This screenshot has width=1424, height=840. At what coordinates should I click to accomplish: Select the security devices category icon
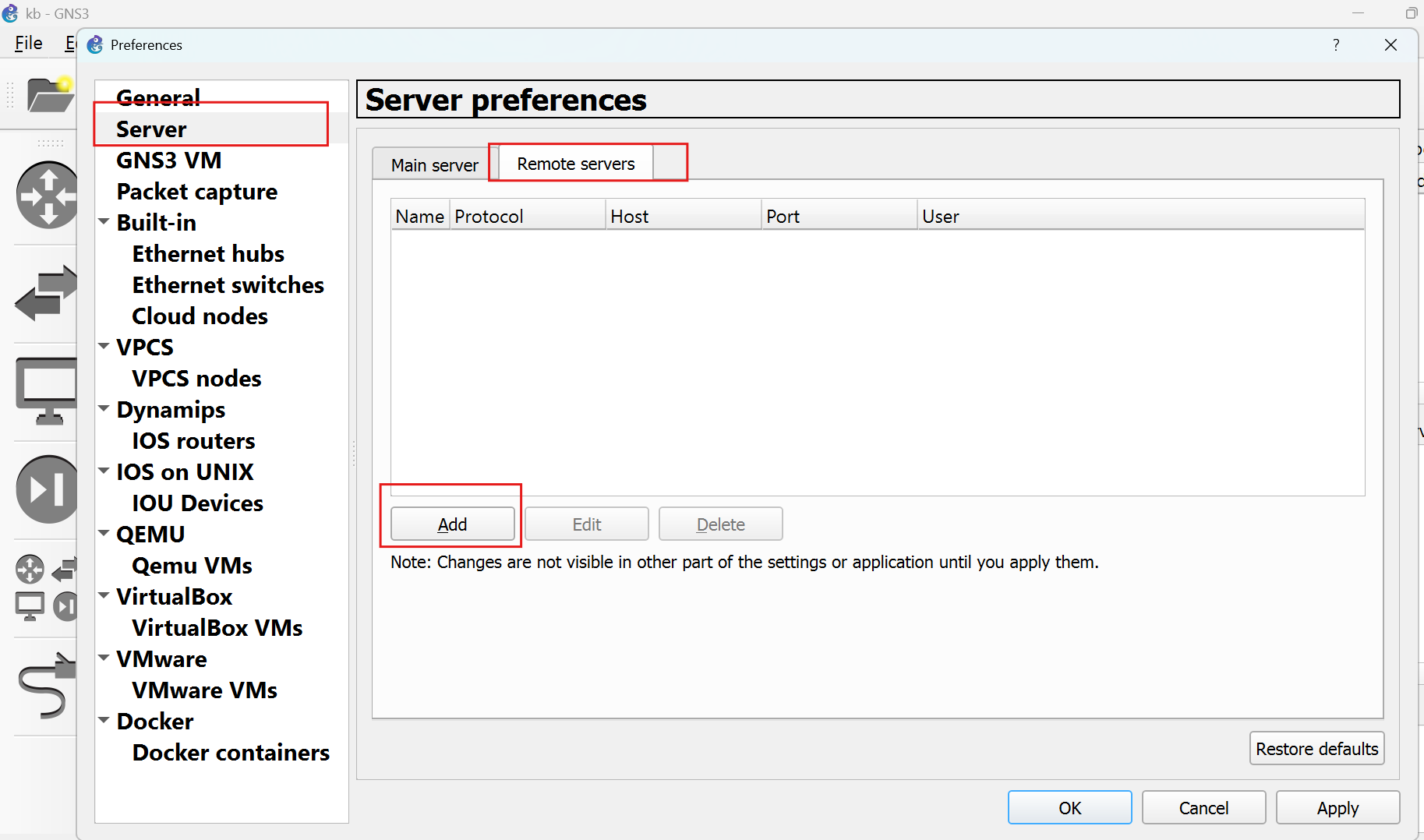point(47,489)
